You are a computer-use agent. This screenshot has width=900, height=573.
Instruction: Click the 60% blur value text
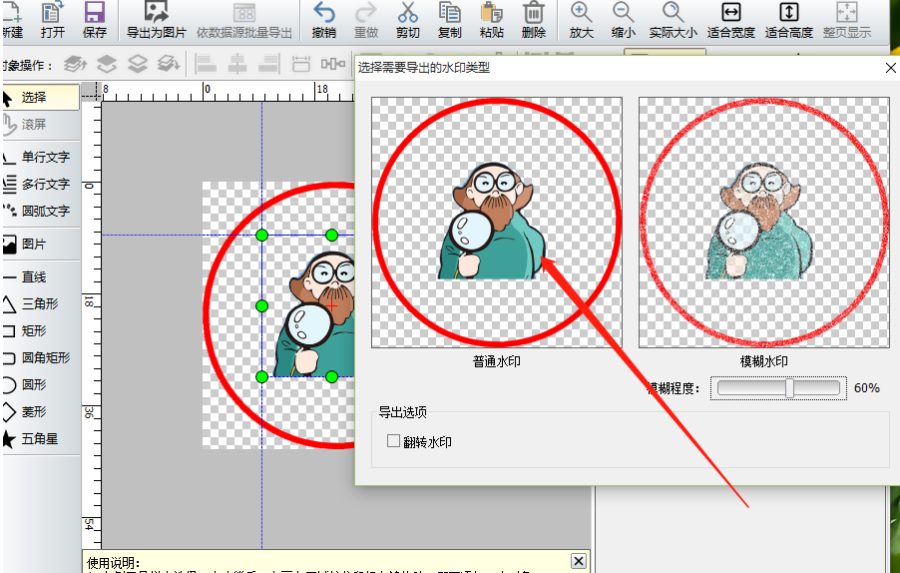tap(867, 388)
